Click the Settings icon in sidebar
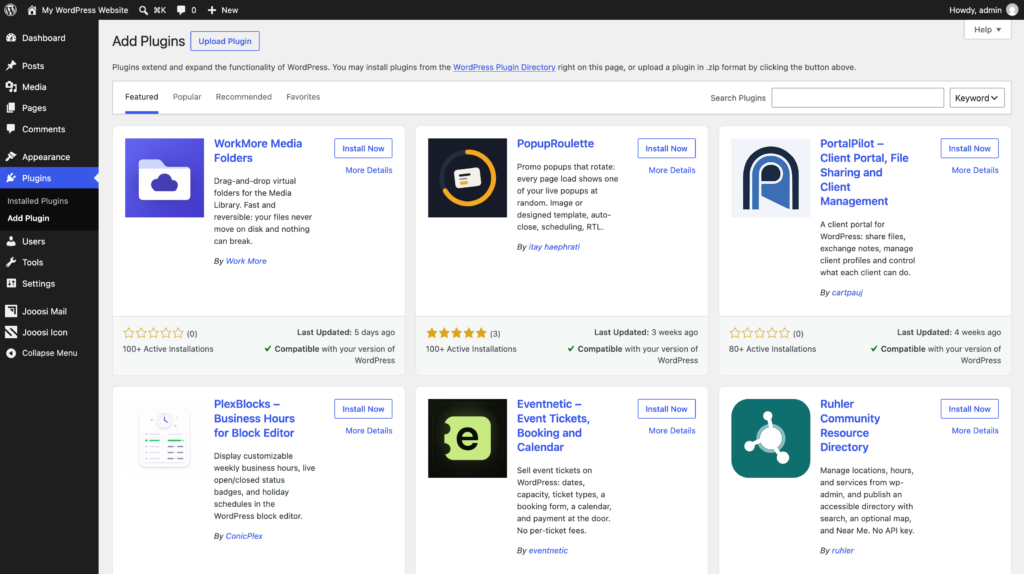 tap(11, 283)
